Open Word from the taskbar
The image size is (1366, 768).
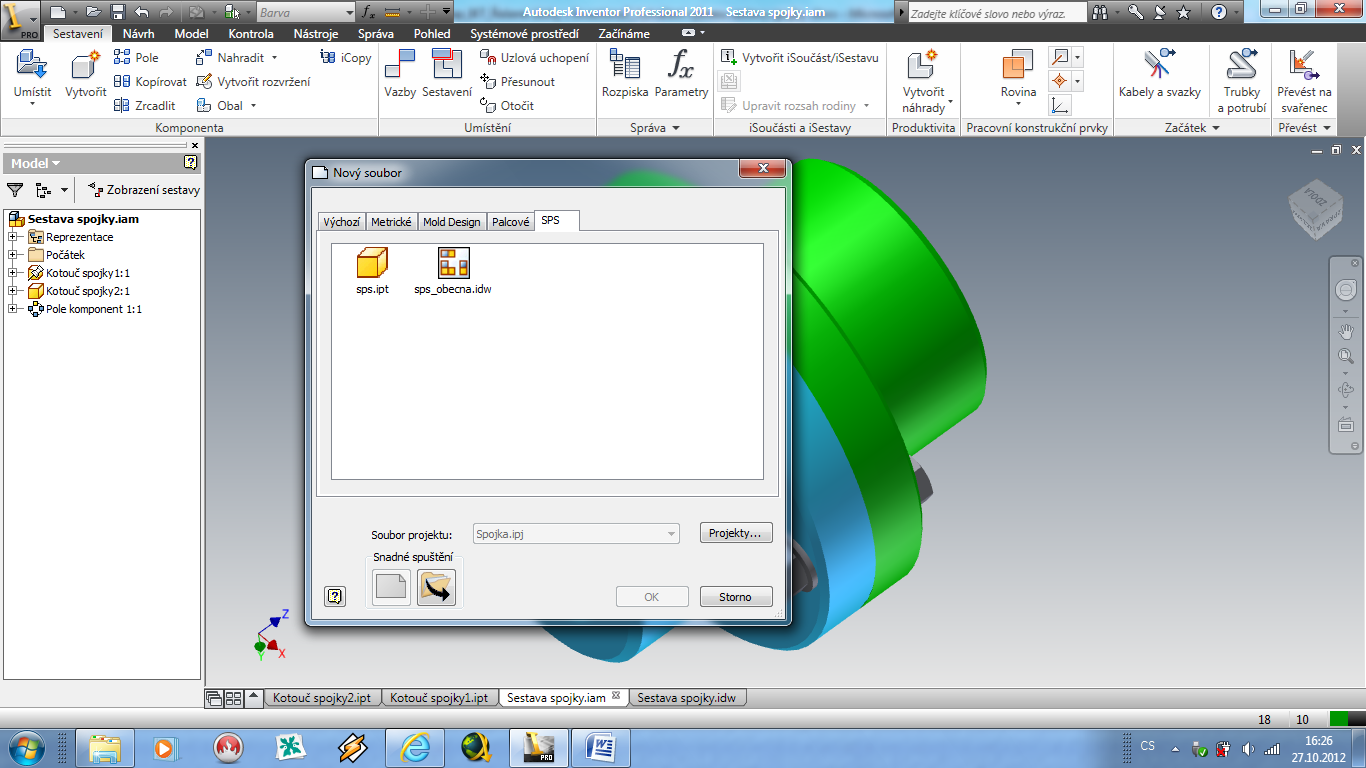click(602, 748)
